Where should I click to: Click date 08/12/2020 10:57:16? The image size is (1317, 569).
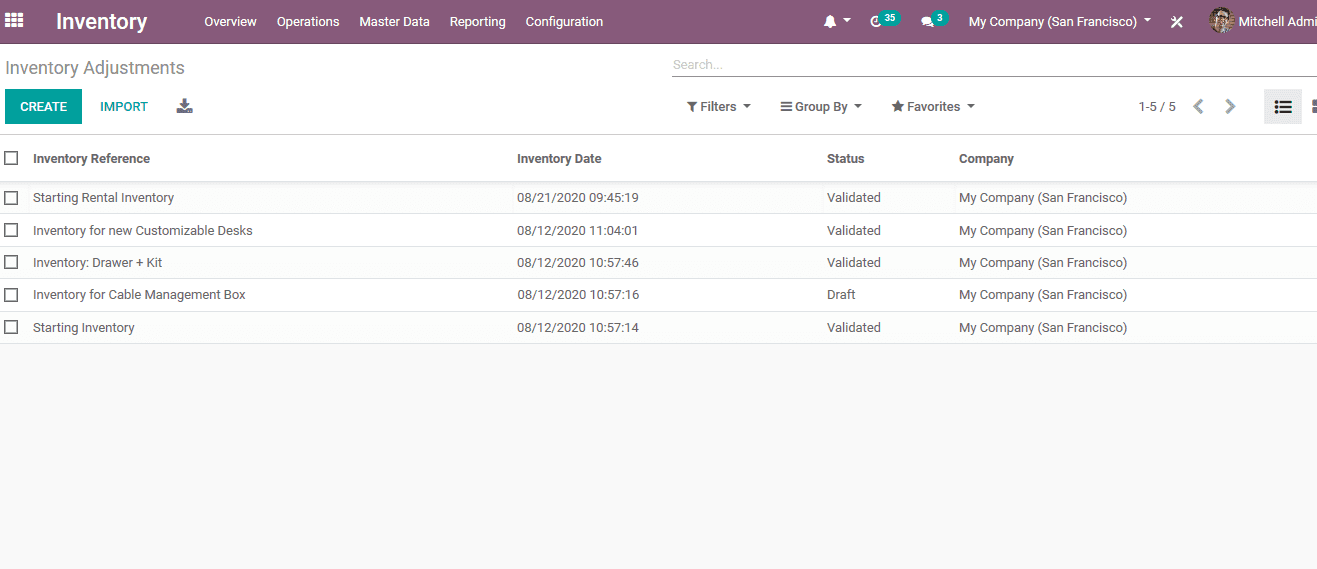tap(577, 295)
